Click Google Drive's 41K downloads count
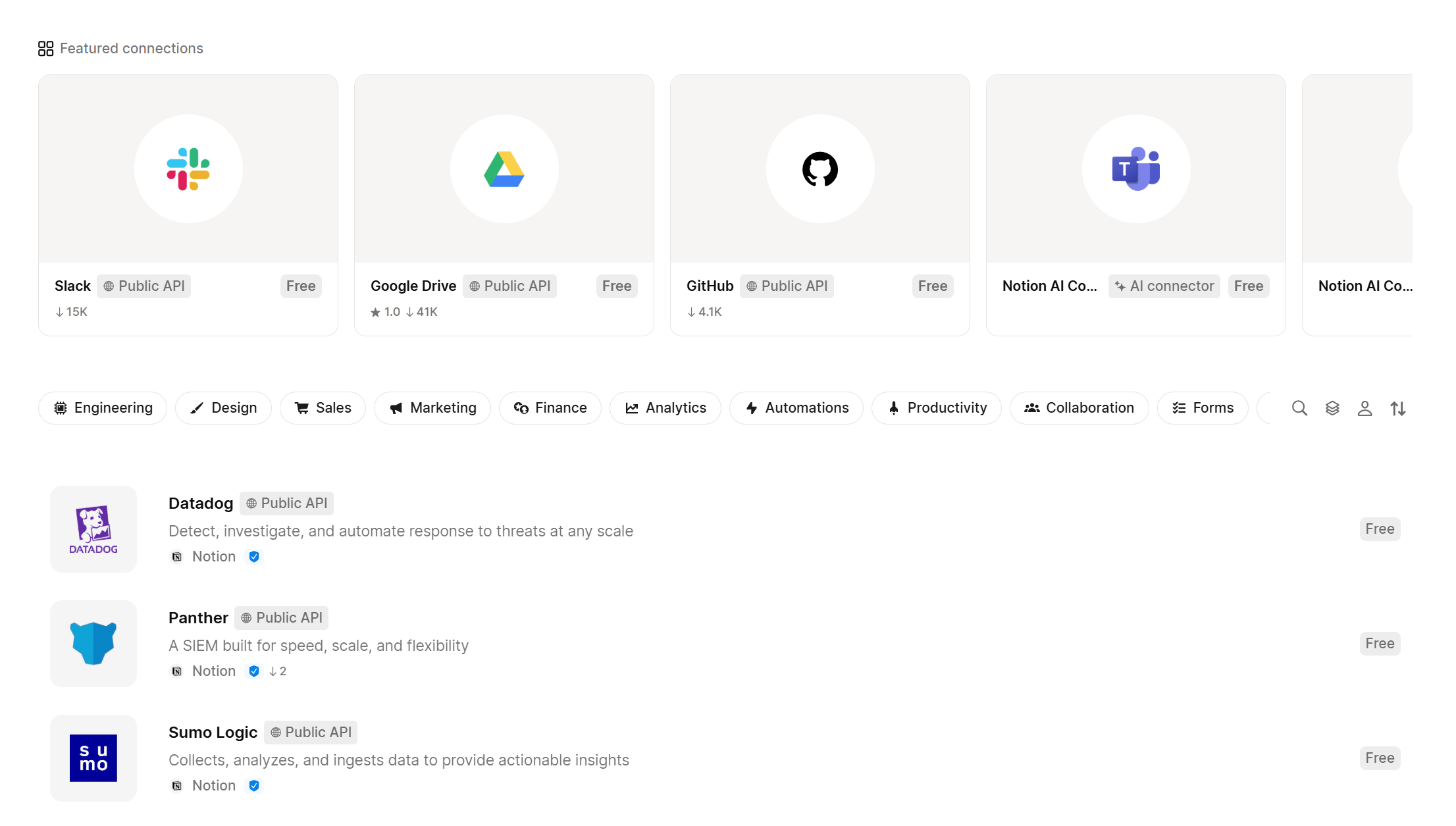The image size is (1456, 826). pos(421,312)
